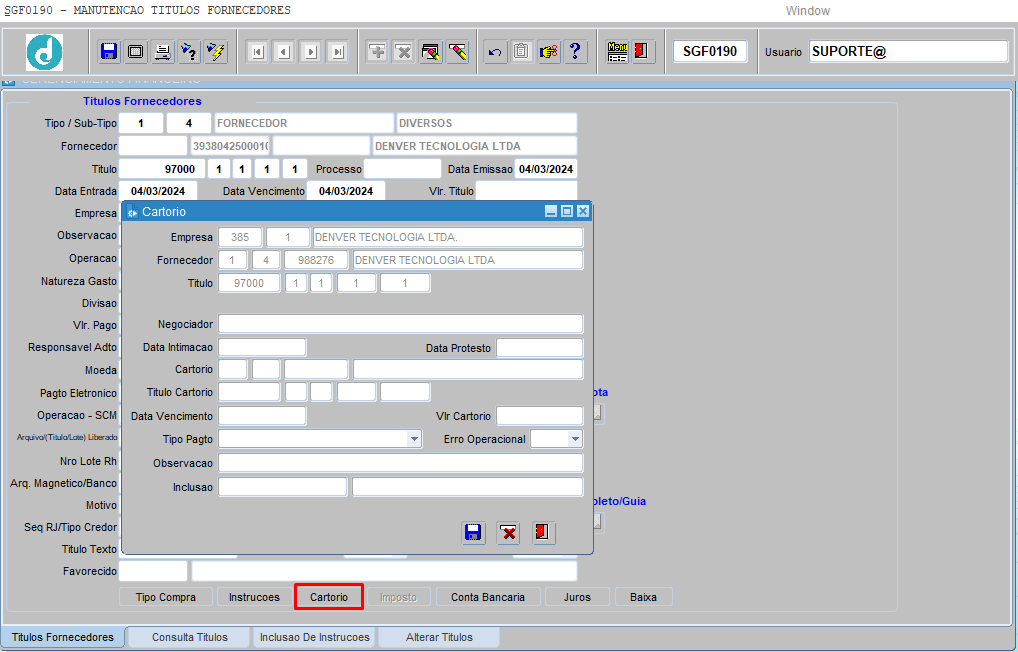
Task: Click the Cartorio dialog title bar icon
Action: tap(132, 212)
